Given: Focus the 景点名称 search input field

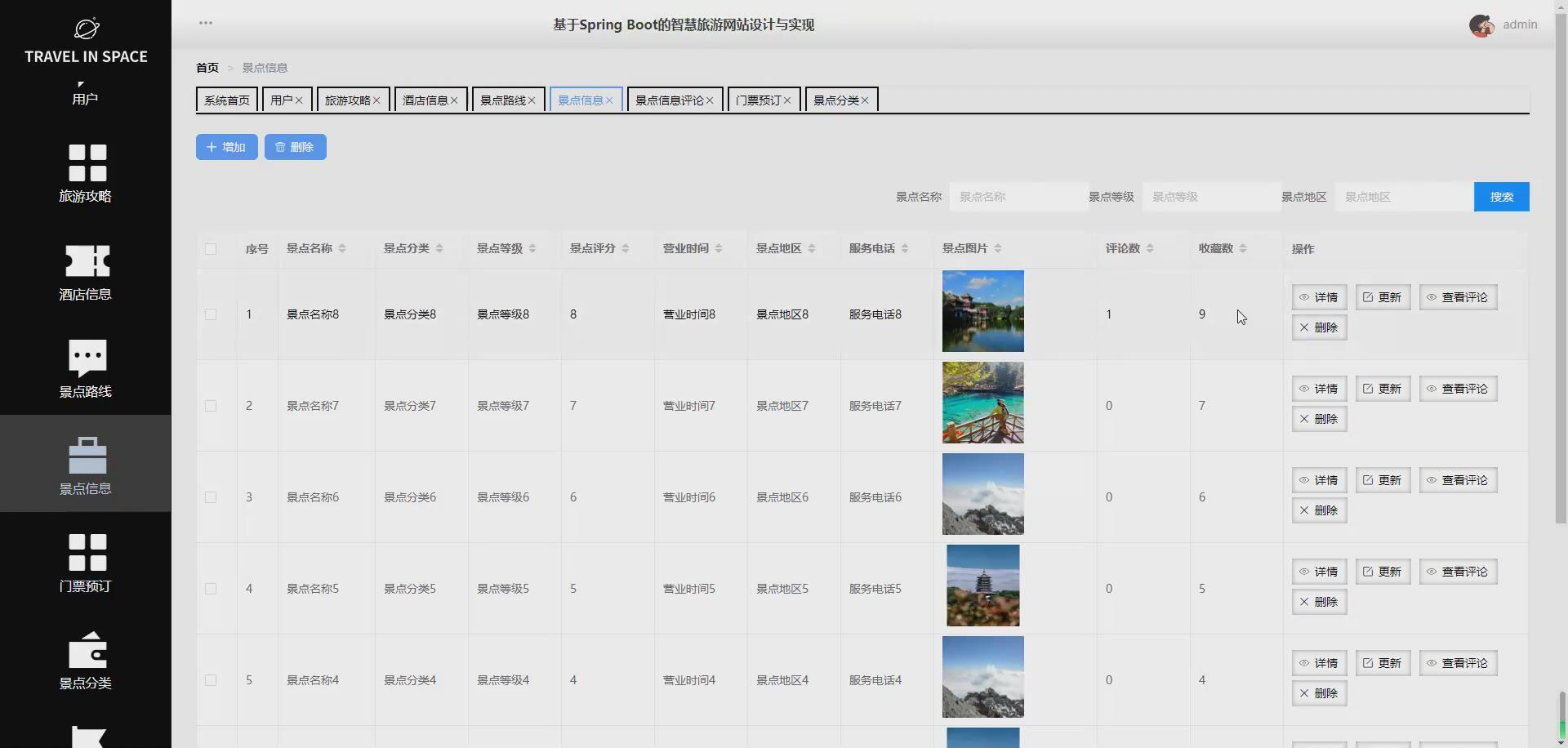Looking at the screenshot, I should (1019, 197).
